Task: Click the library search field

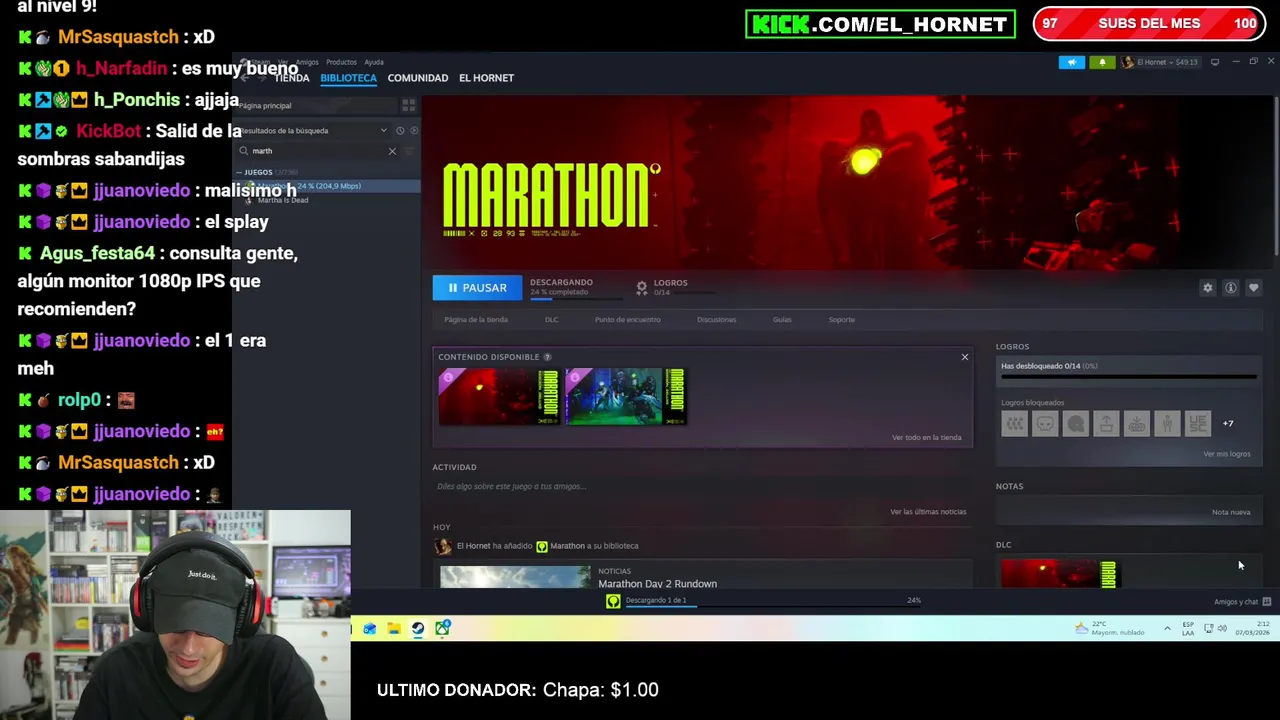Action: point(318,151)
